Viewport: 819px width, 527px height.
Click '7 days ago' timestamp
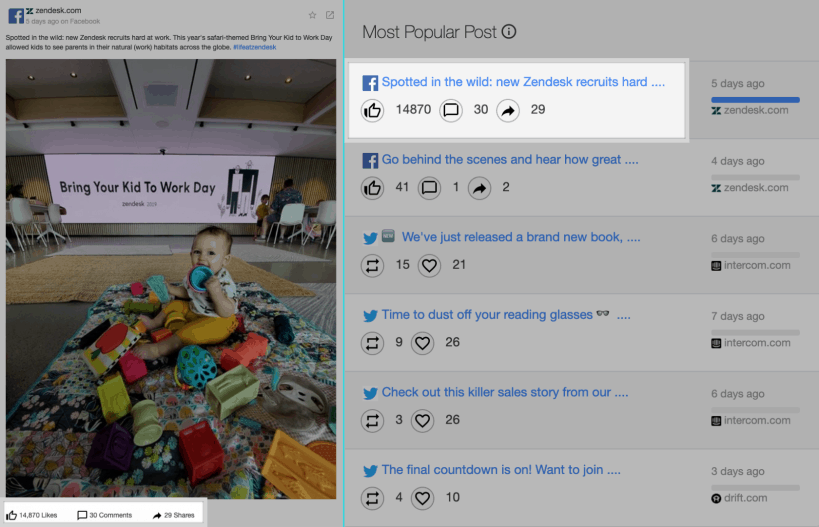738,316
